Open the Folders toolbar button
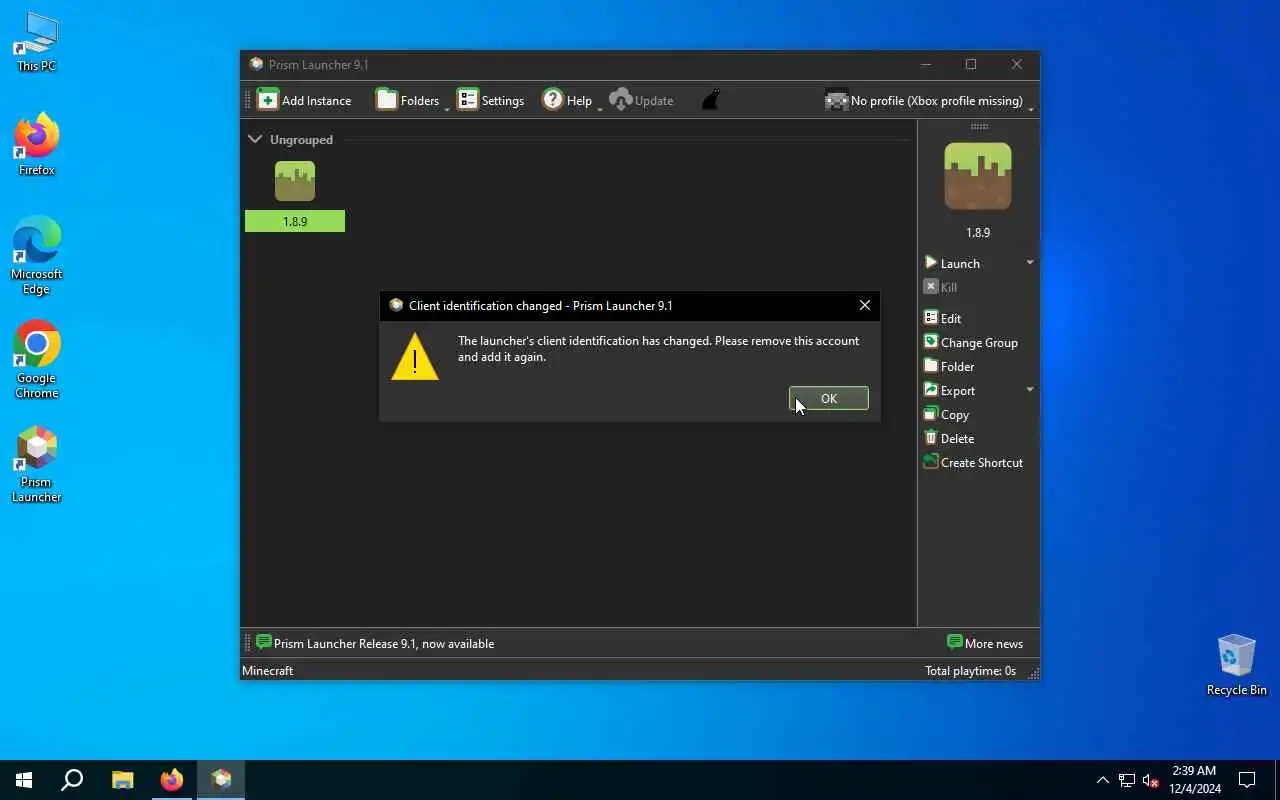 (x=407, y=100)
